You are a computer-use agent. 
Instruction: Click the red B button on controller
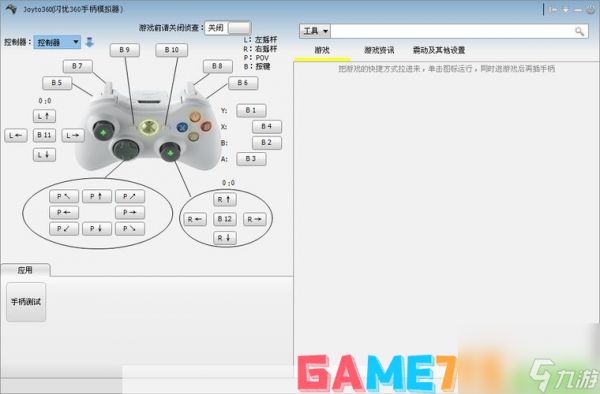coord(206,126)
